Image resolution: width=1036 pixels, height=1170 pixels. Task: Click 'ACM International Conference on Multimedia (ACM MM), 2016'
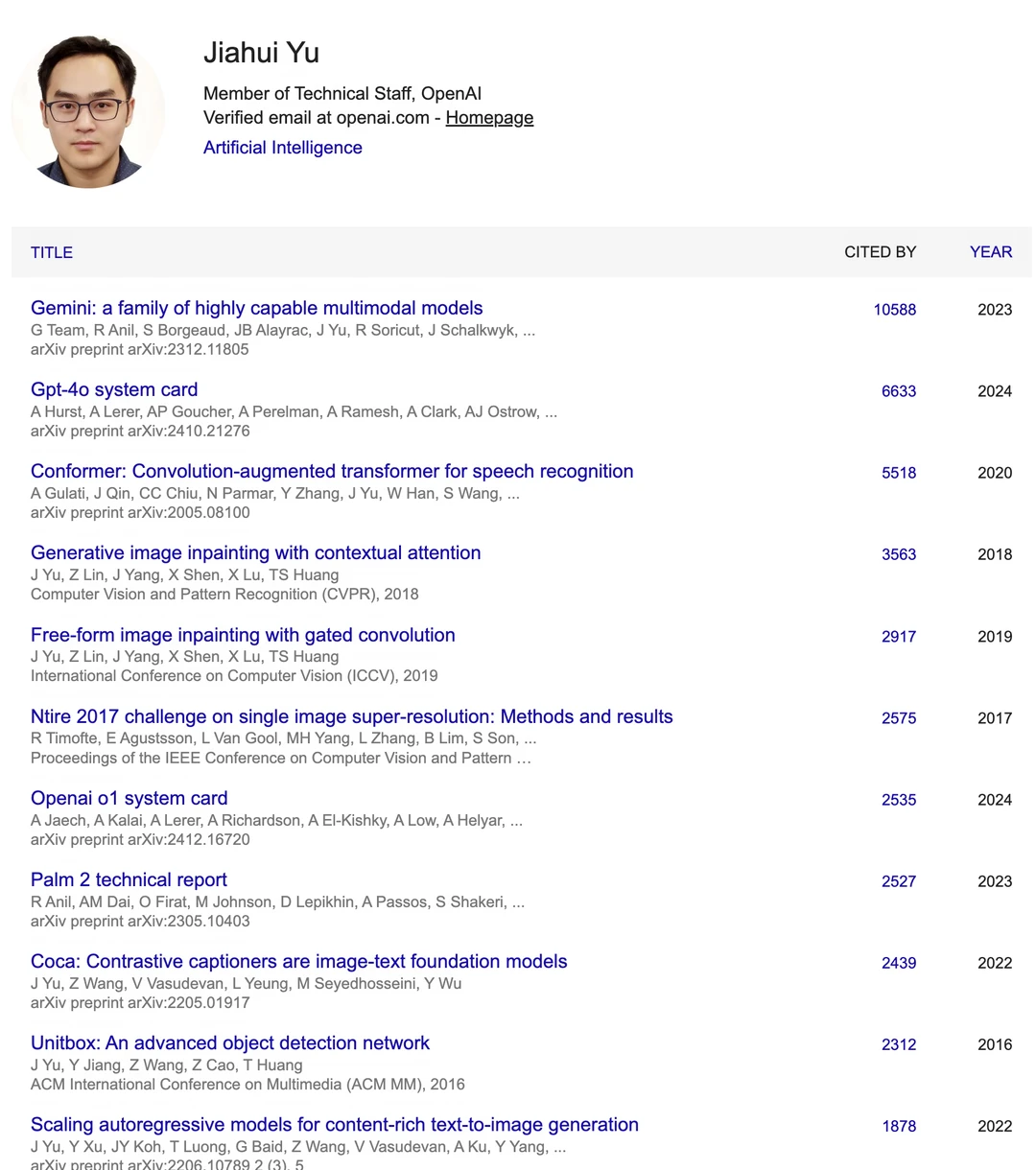pos(247,1084)
